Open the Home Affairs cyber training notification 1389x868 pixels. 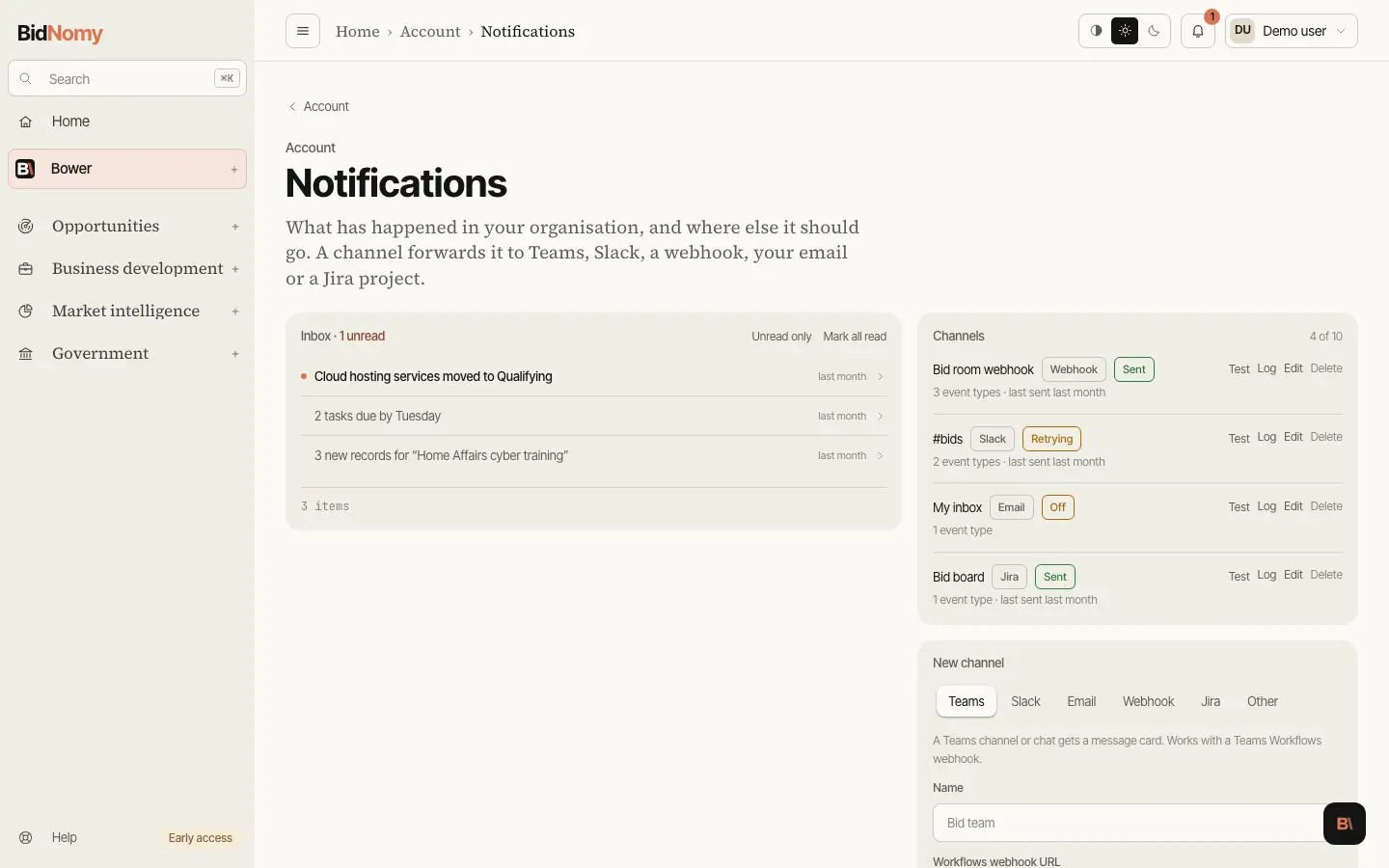pos(593,455)
